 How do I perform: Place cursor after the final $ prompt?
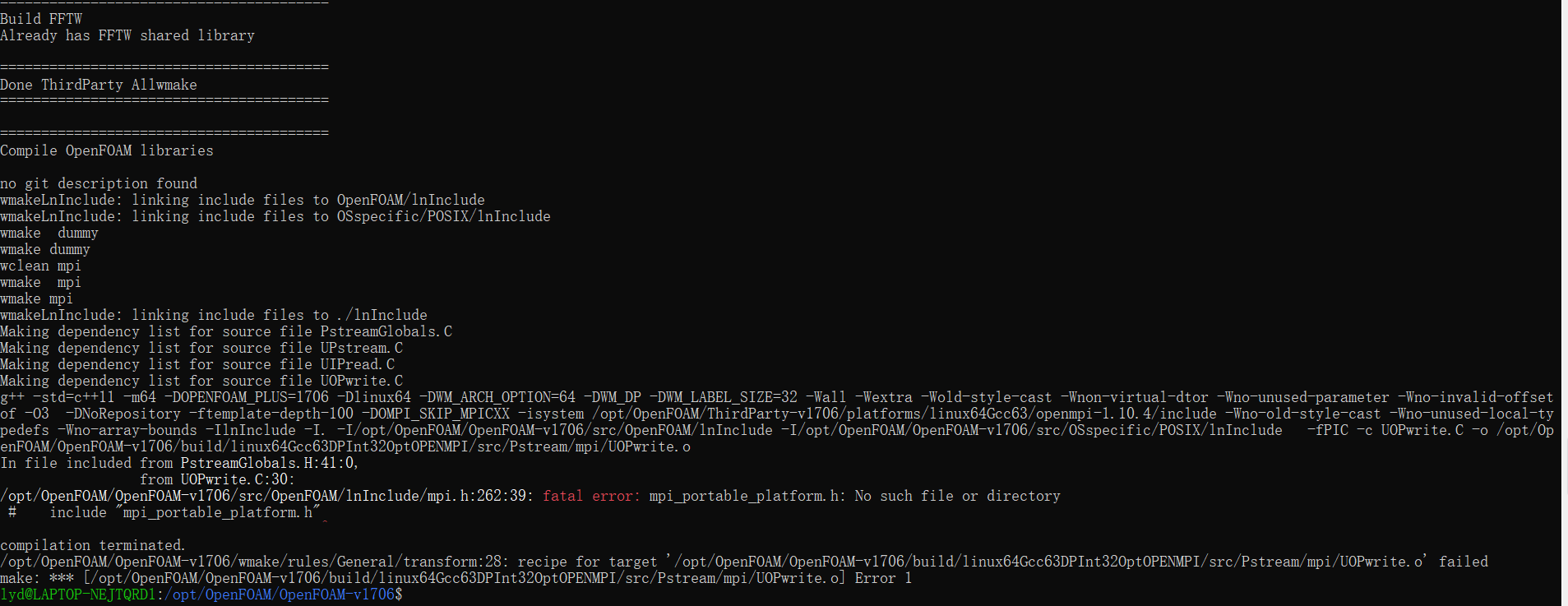pyautogui.click(x=406, y=594)
